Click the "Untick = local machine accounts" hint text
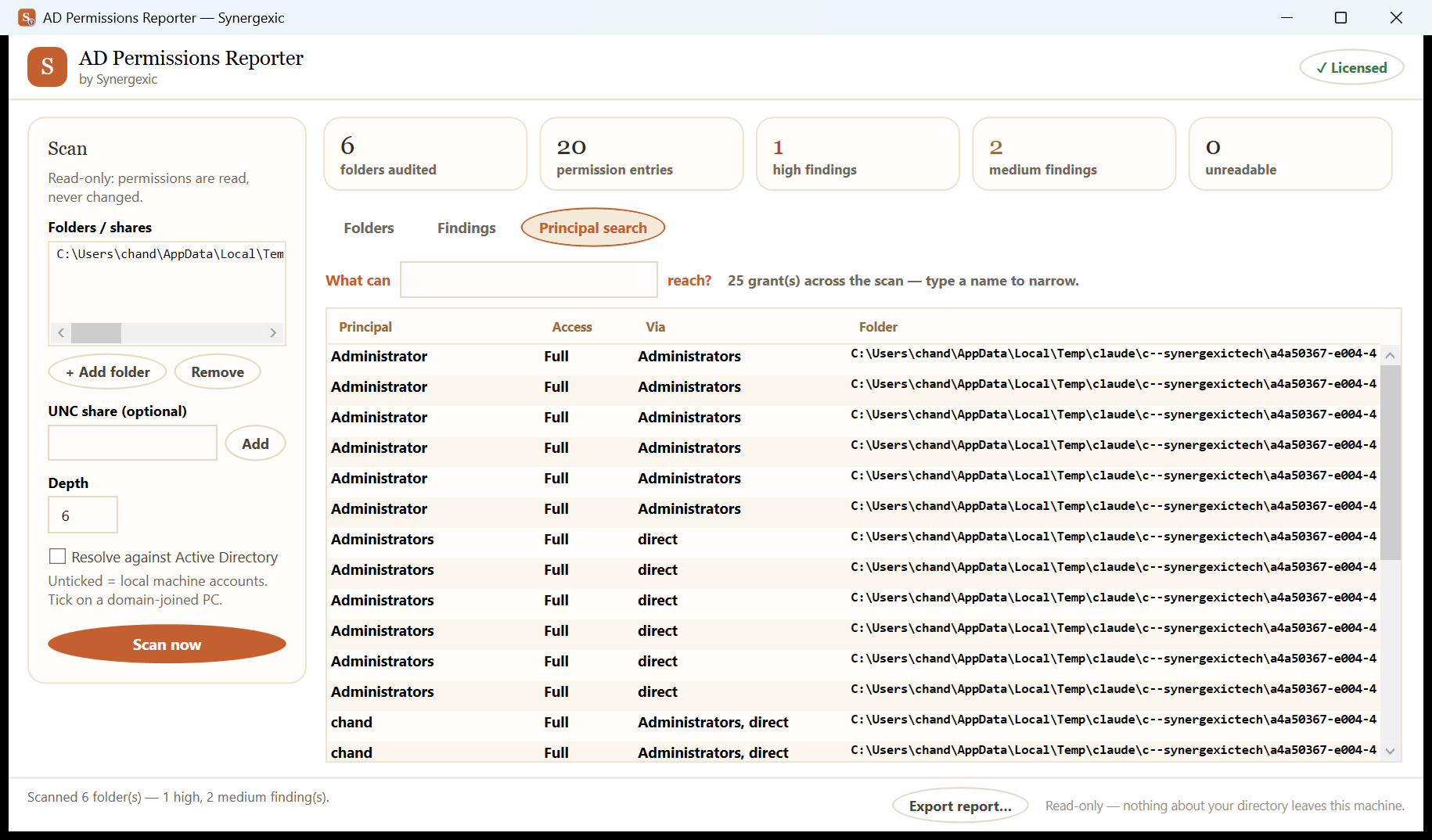1432x840 pixels. 158,591
